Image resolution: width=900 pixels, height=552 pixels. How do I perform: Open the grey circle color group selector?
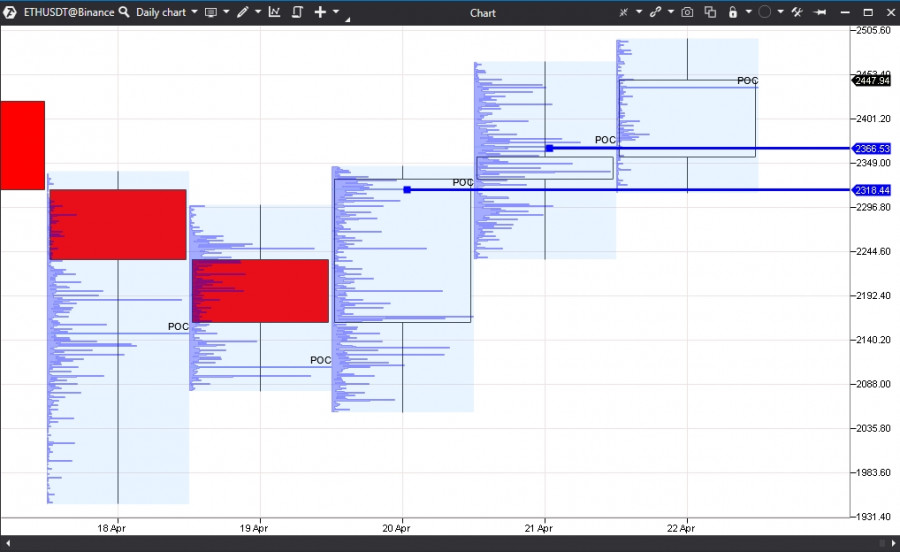click(765, 12)
